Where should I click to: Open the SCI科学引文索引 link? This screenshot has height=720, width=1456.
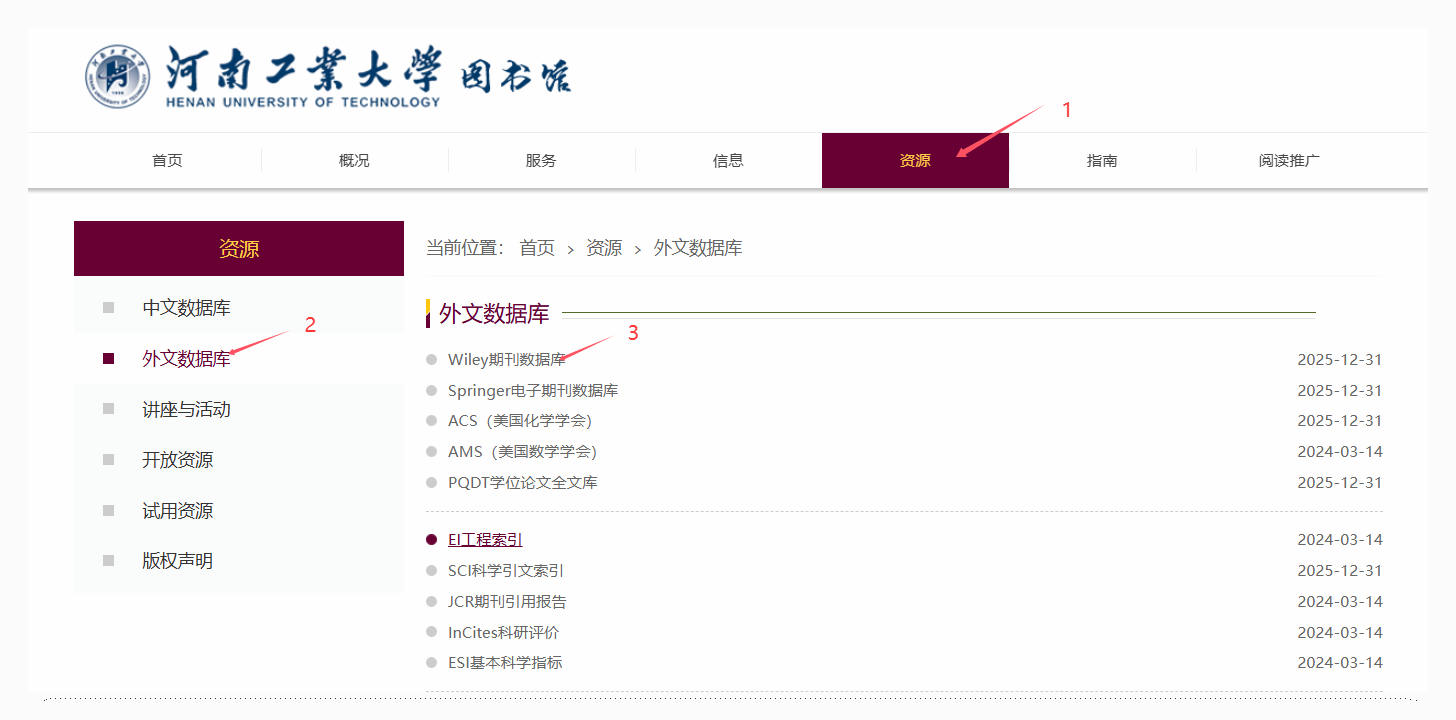pos(506,571)
